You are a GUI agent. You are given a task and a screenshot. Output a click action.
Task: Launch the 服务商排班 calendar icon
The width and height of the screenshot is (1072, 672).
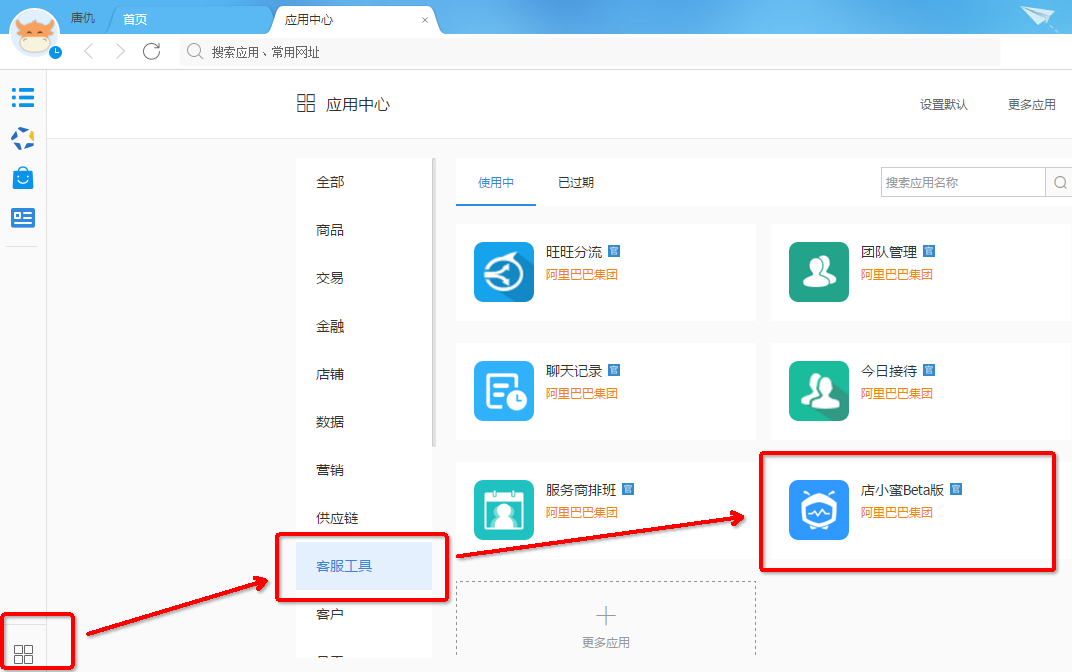[x=503, y=510]
